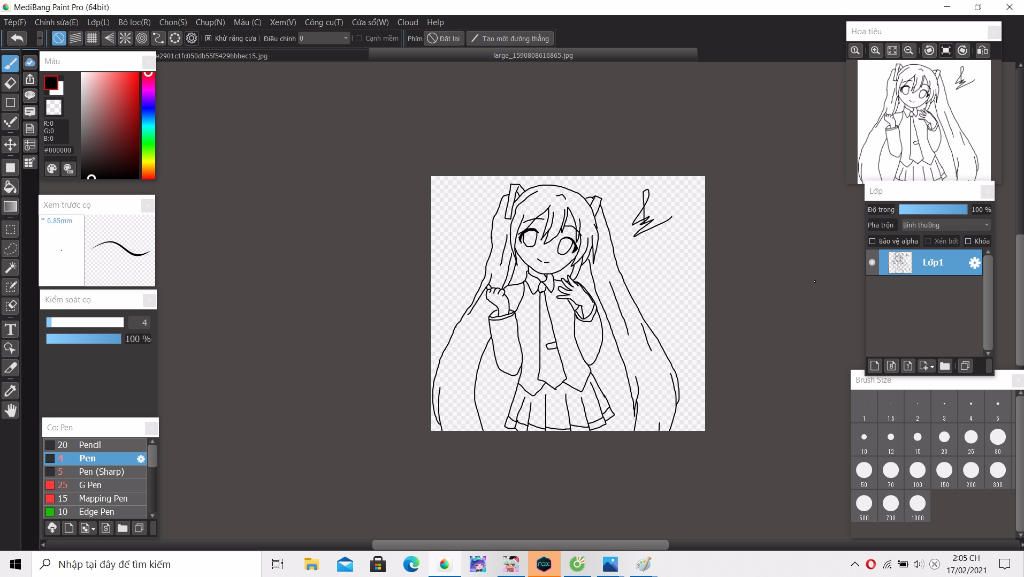Open Lớp1 layer settings gear
Image resolution: width=1024 pixels, height=577 pixels.
[x=974, y=262]
